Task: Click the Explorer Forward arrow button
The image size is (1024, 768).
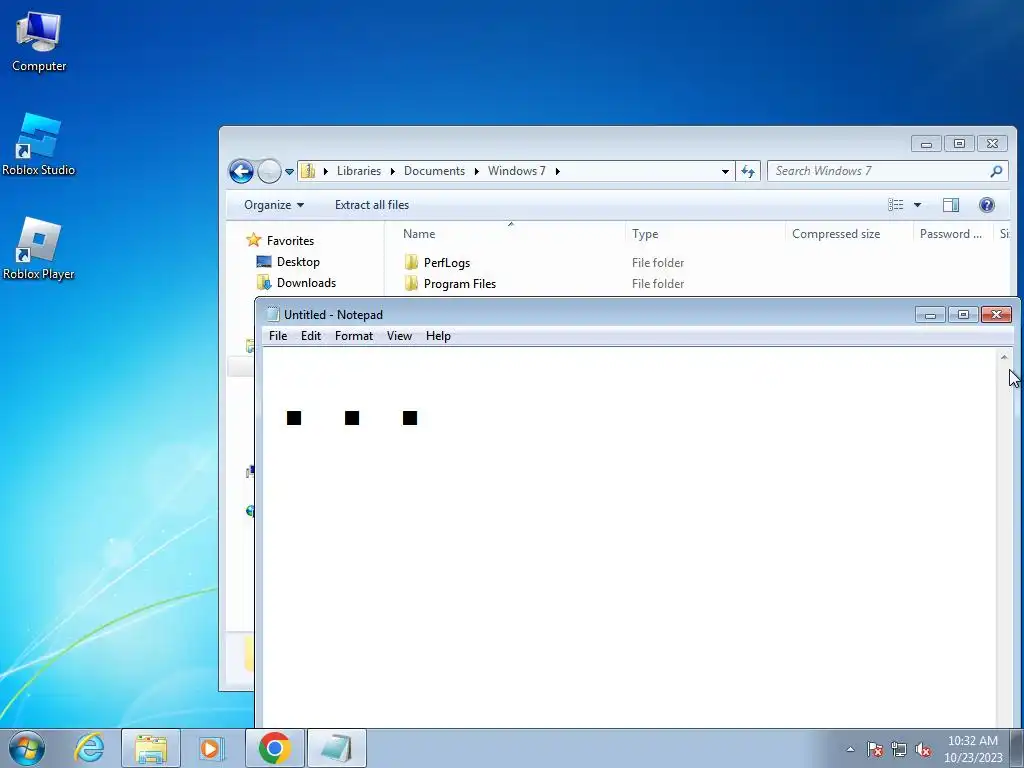Action: [268, 172]
